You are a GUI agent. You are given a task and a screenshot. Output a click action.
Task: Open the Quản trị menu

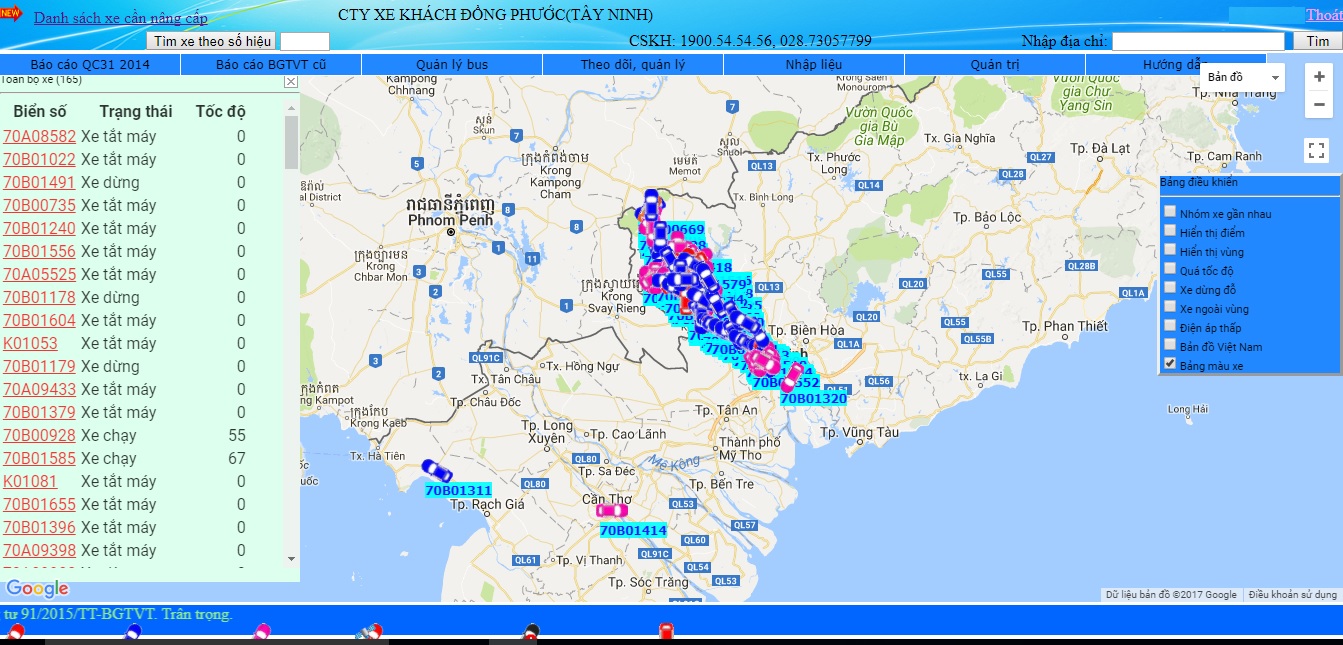tap(995, 64)
